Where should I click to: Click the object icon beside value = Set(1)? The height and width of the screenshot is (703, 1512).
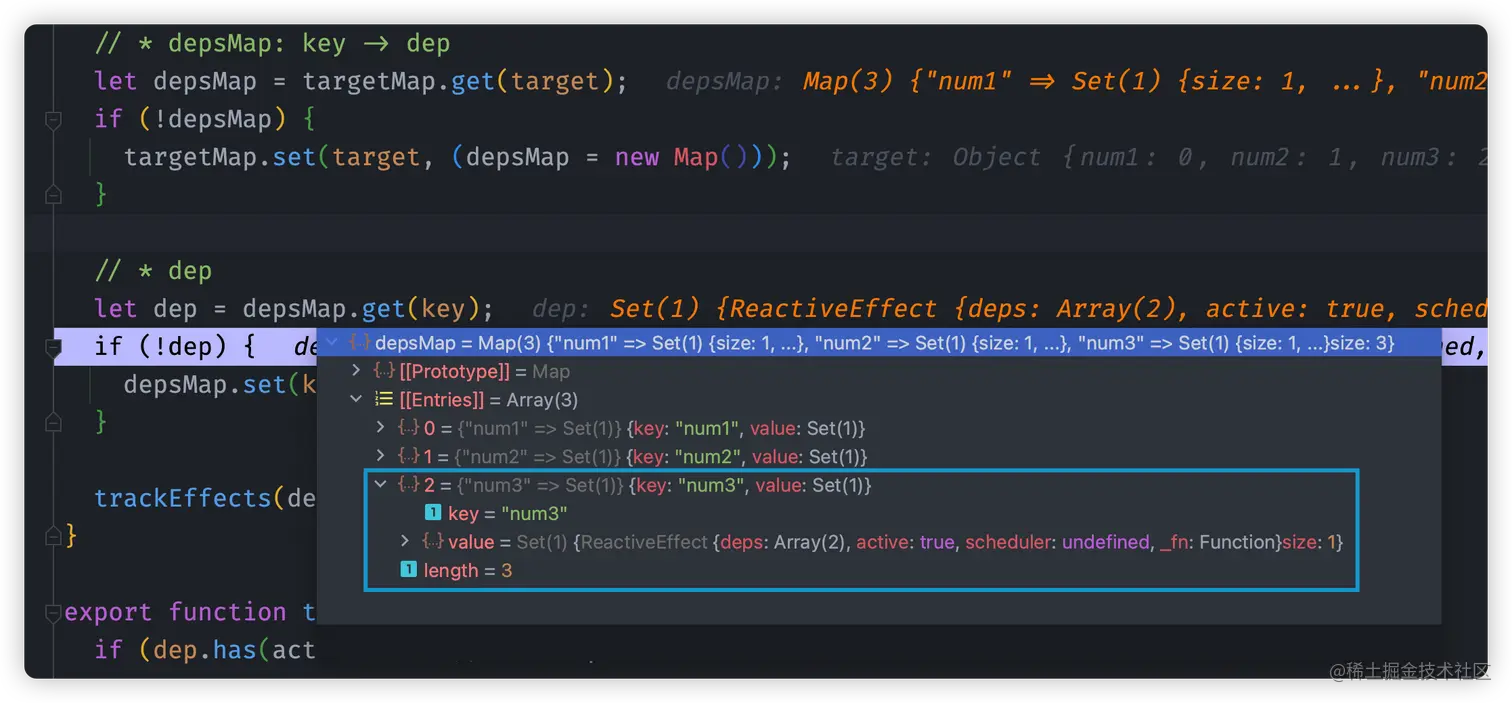click(x=433, y=541)
